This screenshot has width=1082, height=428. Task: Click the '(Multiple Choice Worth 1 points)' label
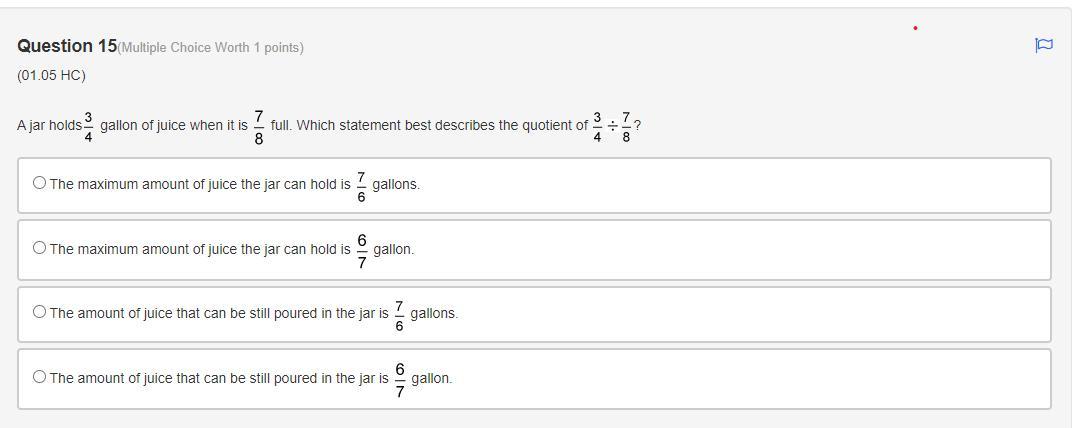pos(211,48)
